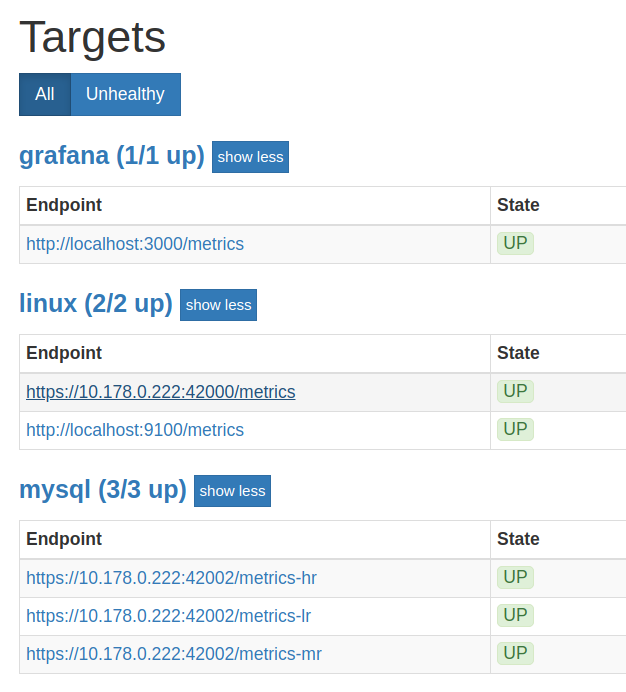
Task: Click the UP badge for localhost:9100
Action: 515,429
